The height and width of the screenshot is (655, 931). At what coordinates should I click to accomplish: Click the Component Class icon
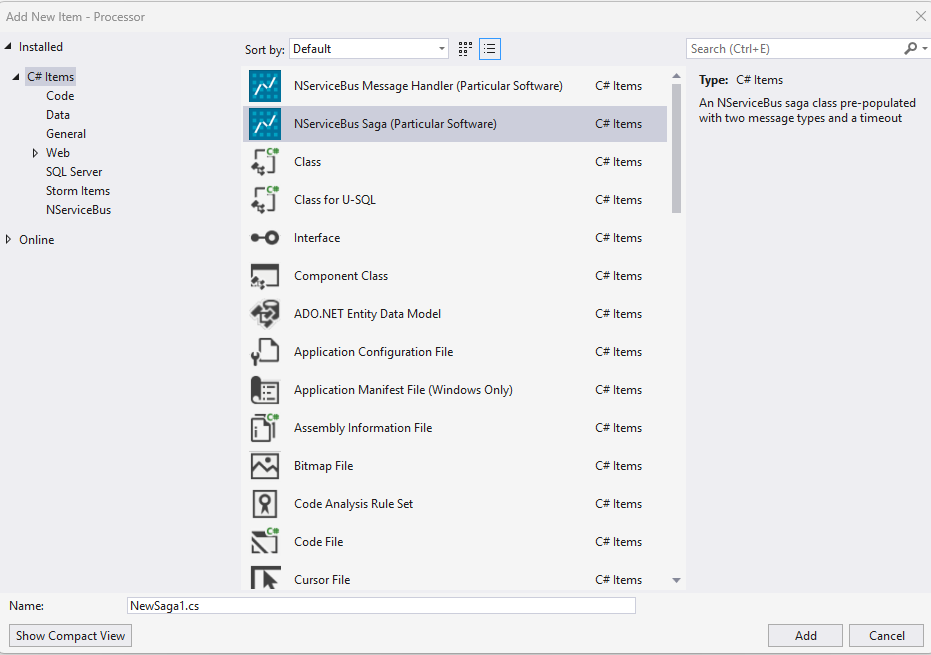(x=265, y=276)
